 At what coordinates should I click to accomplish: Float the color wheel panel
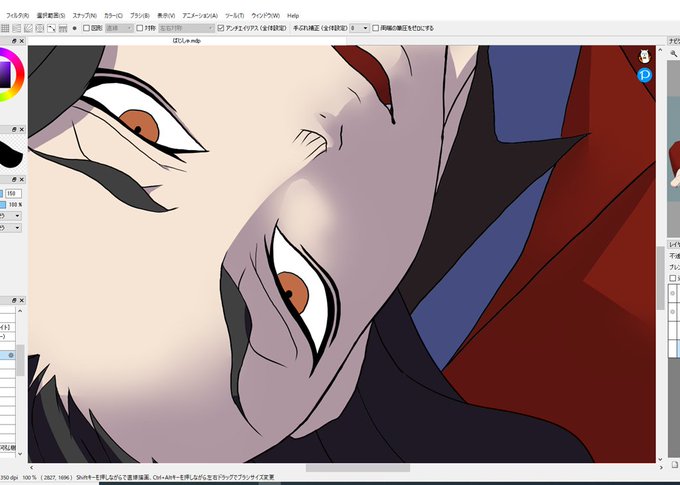pos(14,41)
